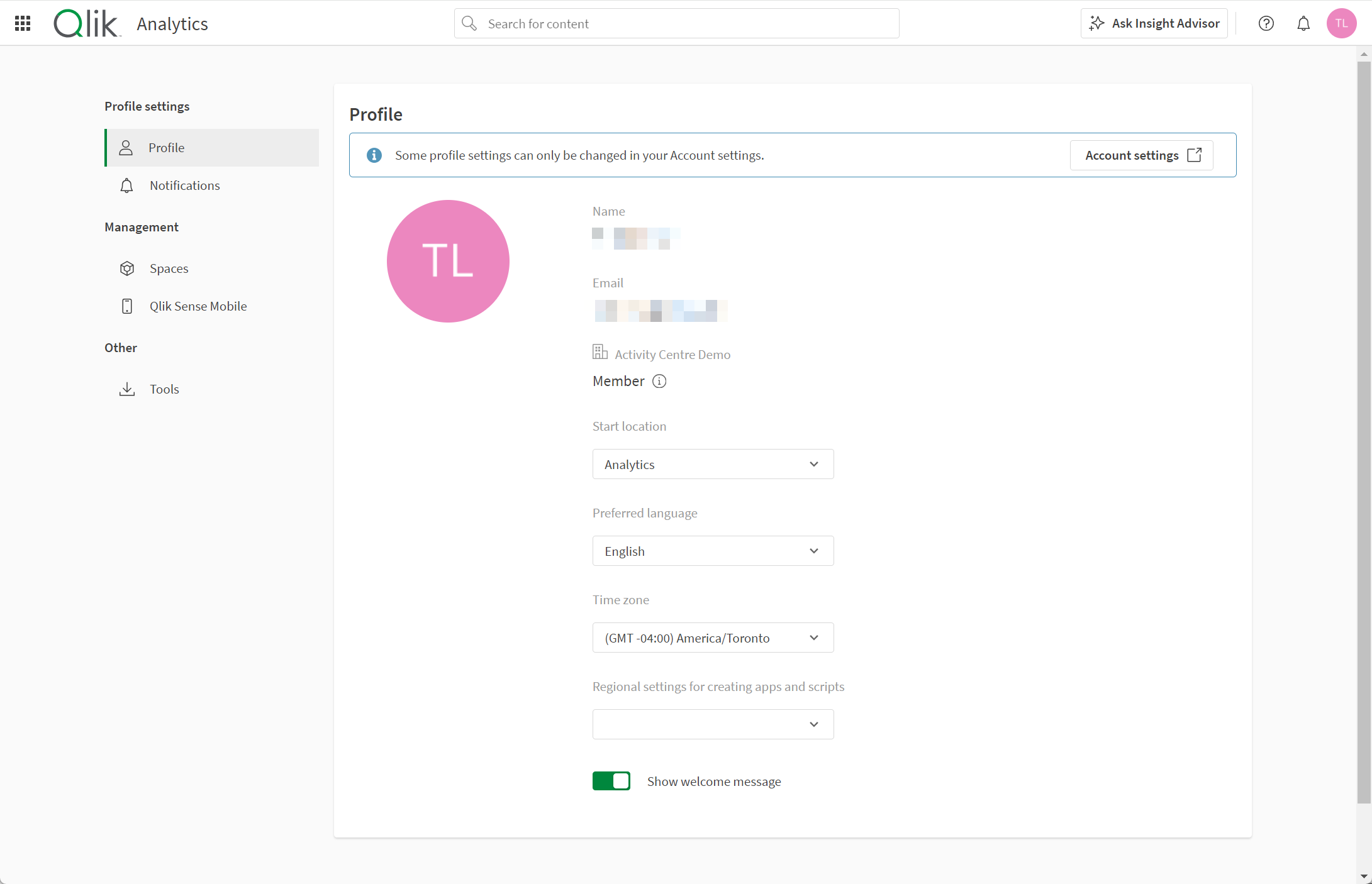Expand the Start location Analytics dropdown
This screenshot has height=884, width=1372.
(x=713, y=464)
